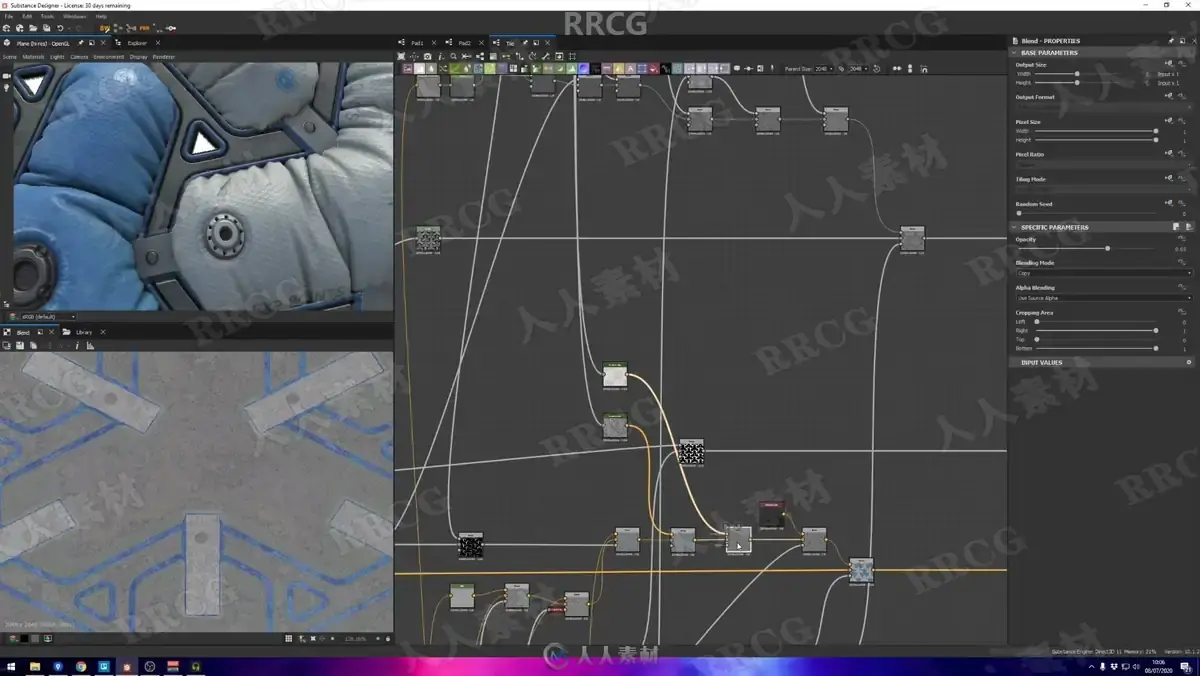This screenshot has height=676, width=1200.
Task: Open the Lights menu in 3D view
Action: click(57, 57)
